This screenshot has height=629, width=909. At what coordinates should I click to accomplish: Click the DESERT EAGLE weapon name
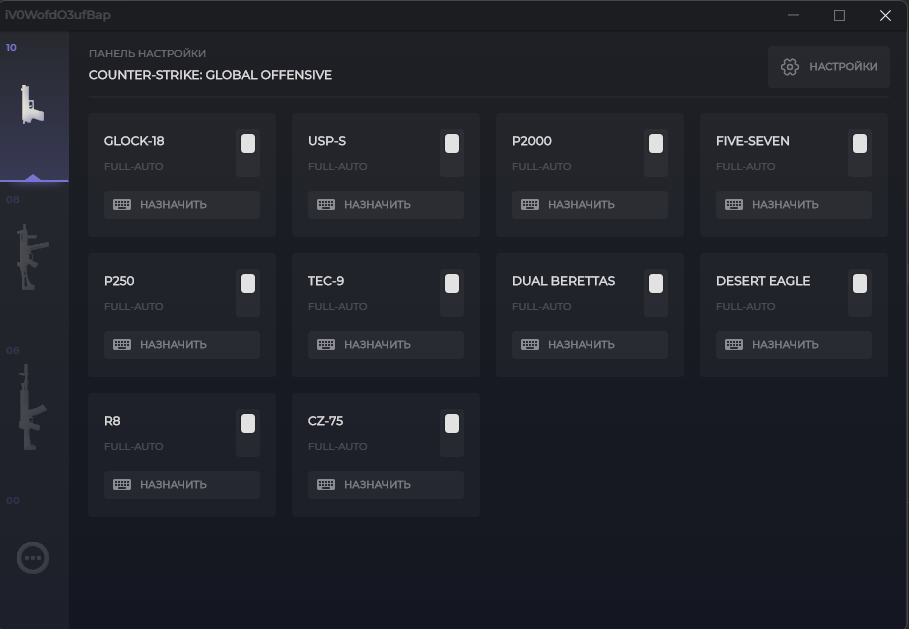(763, 281)
